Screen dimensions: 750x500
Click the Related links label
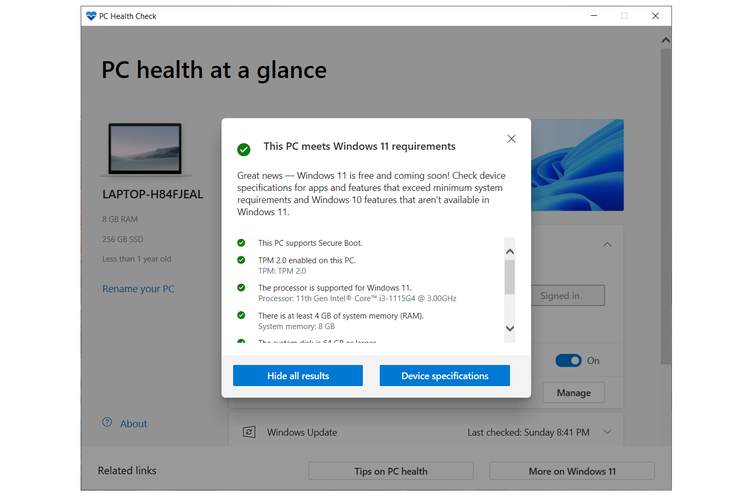click(127, 471)
